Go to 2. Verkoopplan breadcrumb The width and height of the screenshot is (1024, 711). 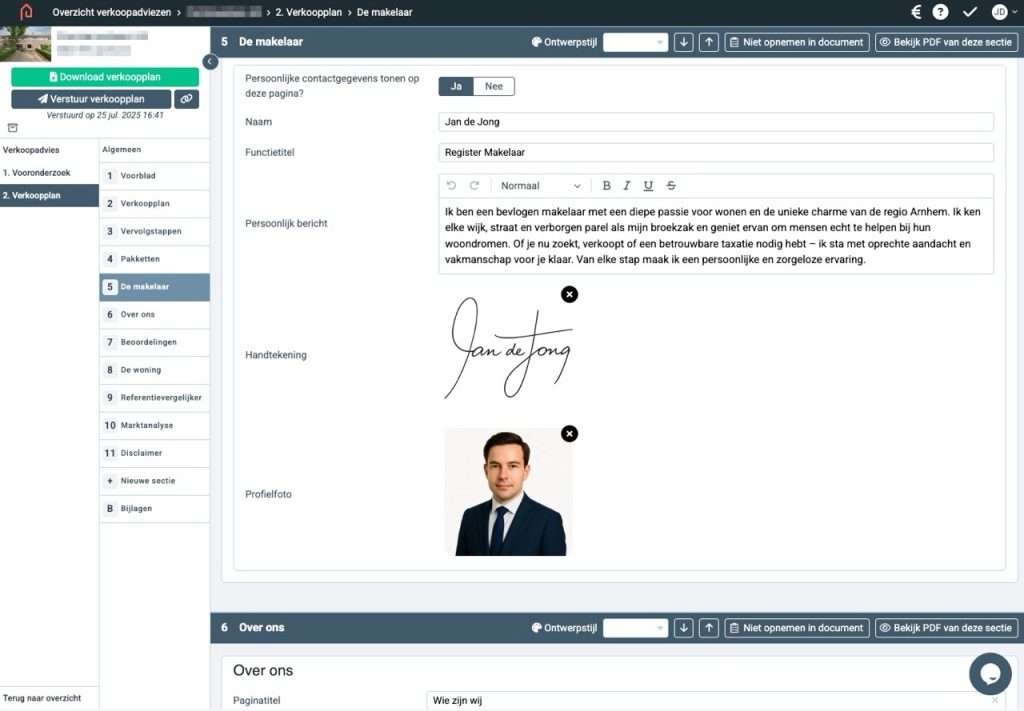pos(308,12)
